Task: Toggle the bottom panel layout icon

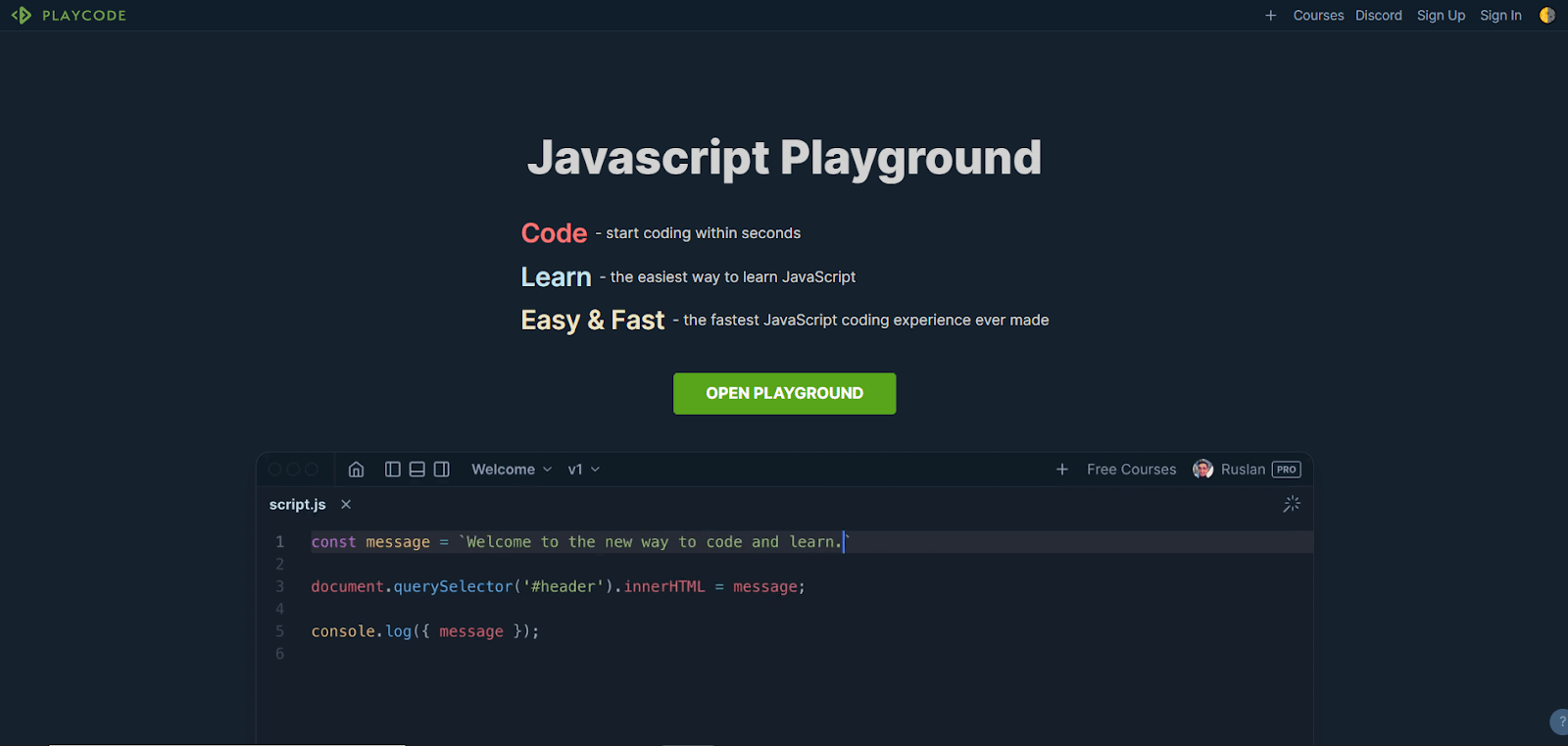Action: pyautogui.click(x=417, y=470)
